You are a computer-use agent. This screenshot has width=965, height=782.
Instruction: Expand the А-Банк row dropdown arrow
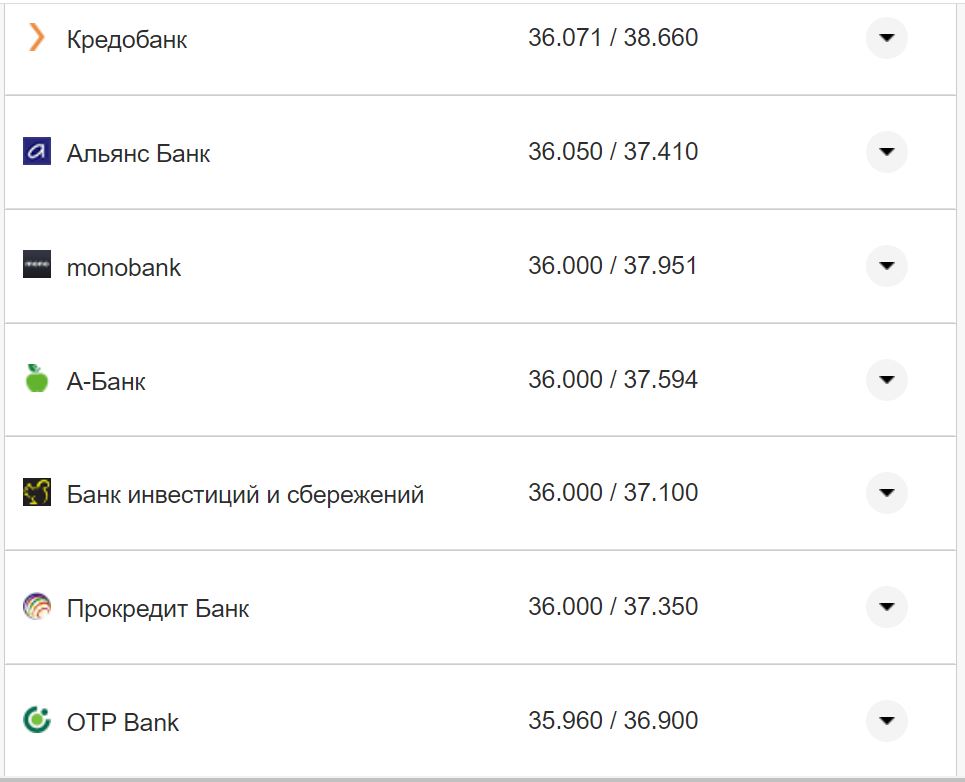(886, 380)
